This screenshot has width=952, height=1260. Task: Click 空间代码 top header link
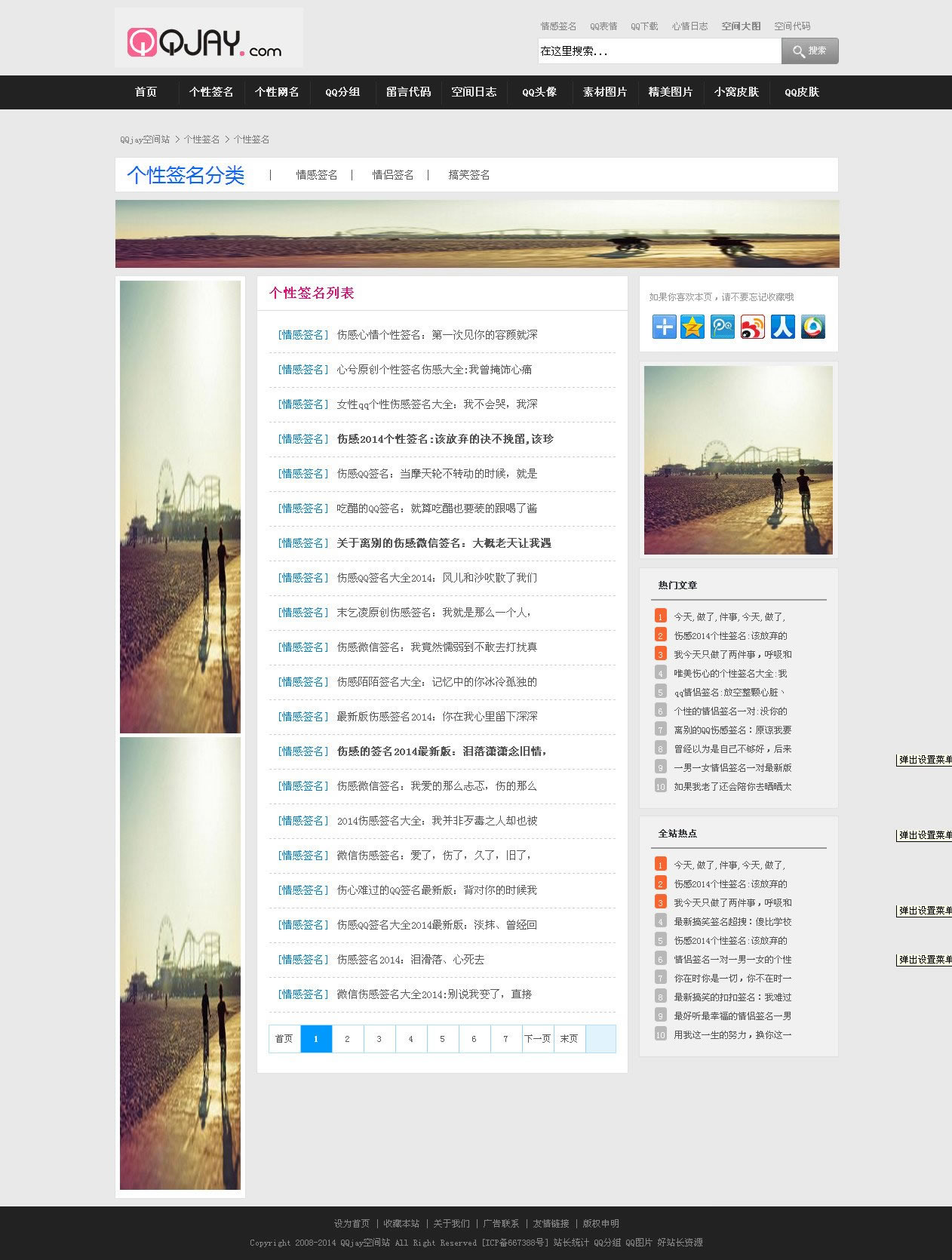pos(792,26)
